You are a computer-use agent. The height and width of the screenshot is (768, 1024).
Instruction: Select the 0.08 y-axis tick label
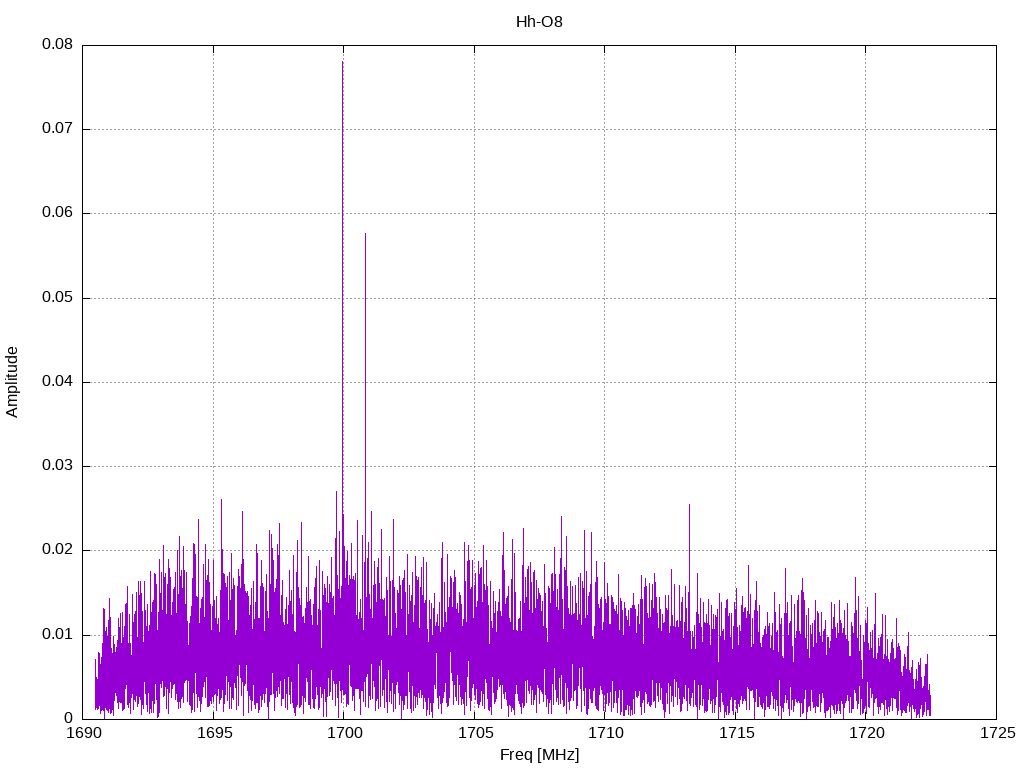pyautogui.click(x=57, y=45)
